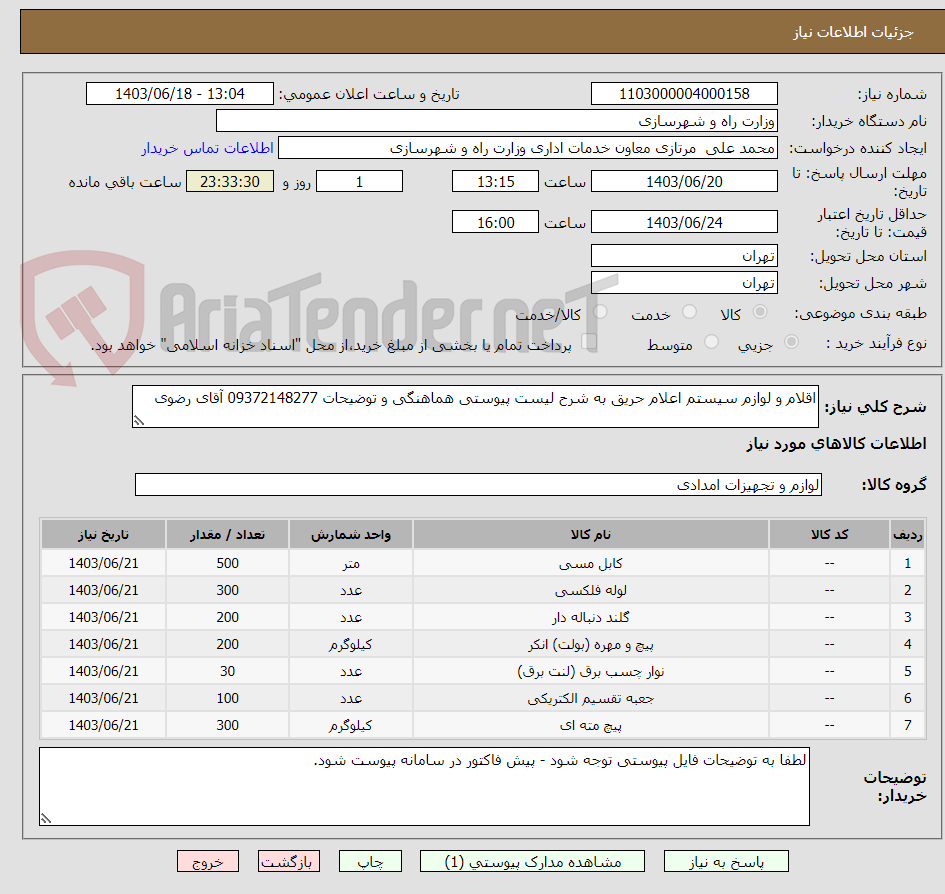Select the جزیی purchase type radio
The height and width of the screenshot is (894, 945).
791,342
